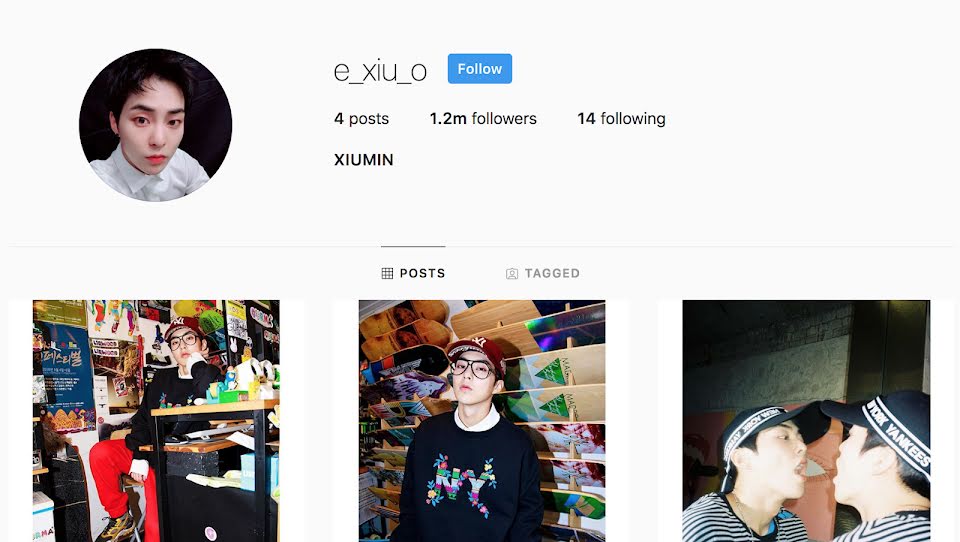This screenshot has height=542, width=960.
Task: Switch to the TAGGED tab label
Action: (552, 273)
